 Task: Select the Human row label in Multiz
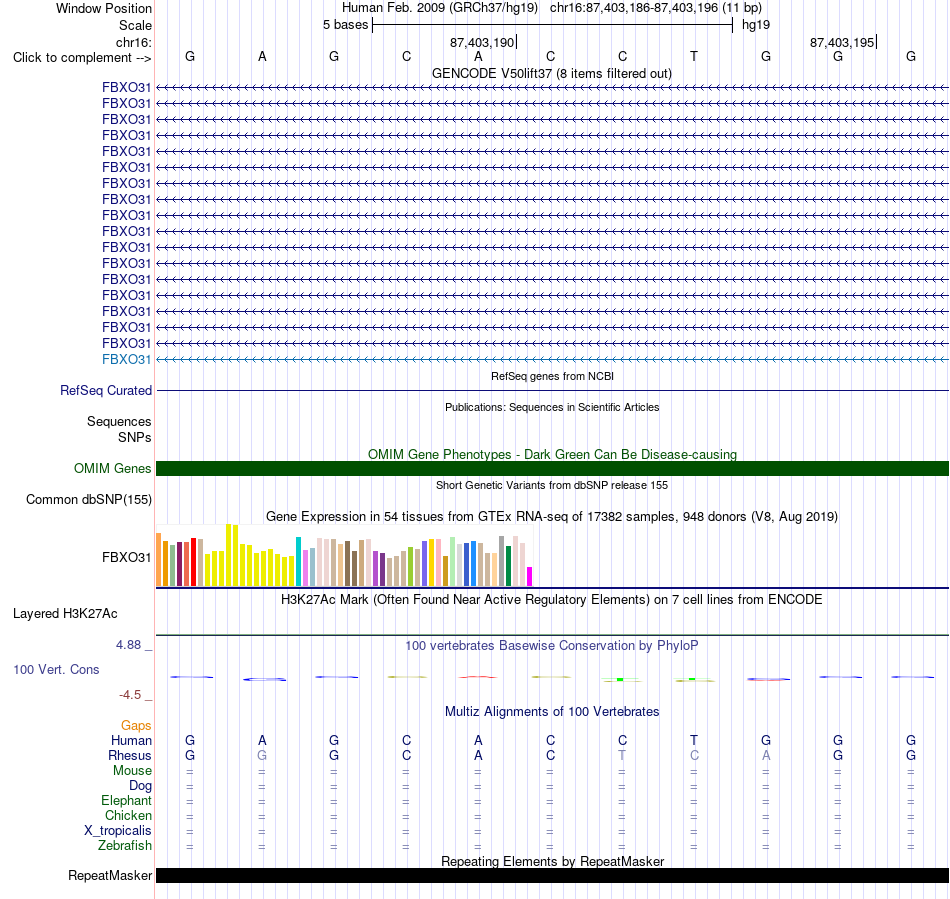click(x=131, y=740)
